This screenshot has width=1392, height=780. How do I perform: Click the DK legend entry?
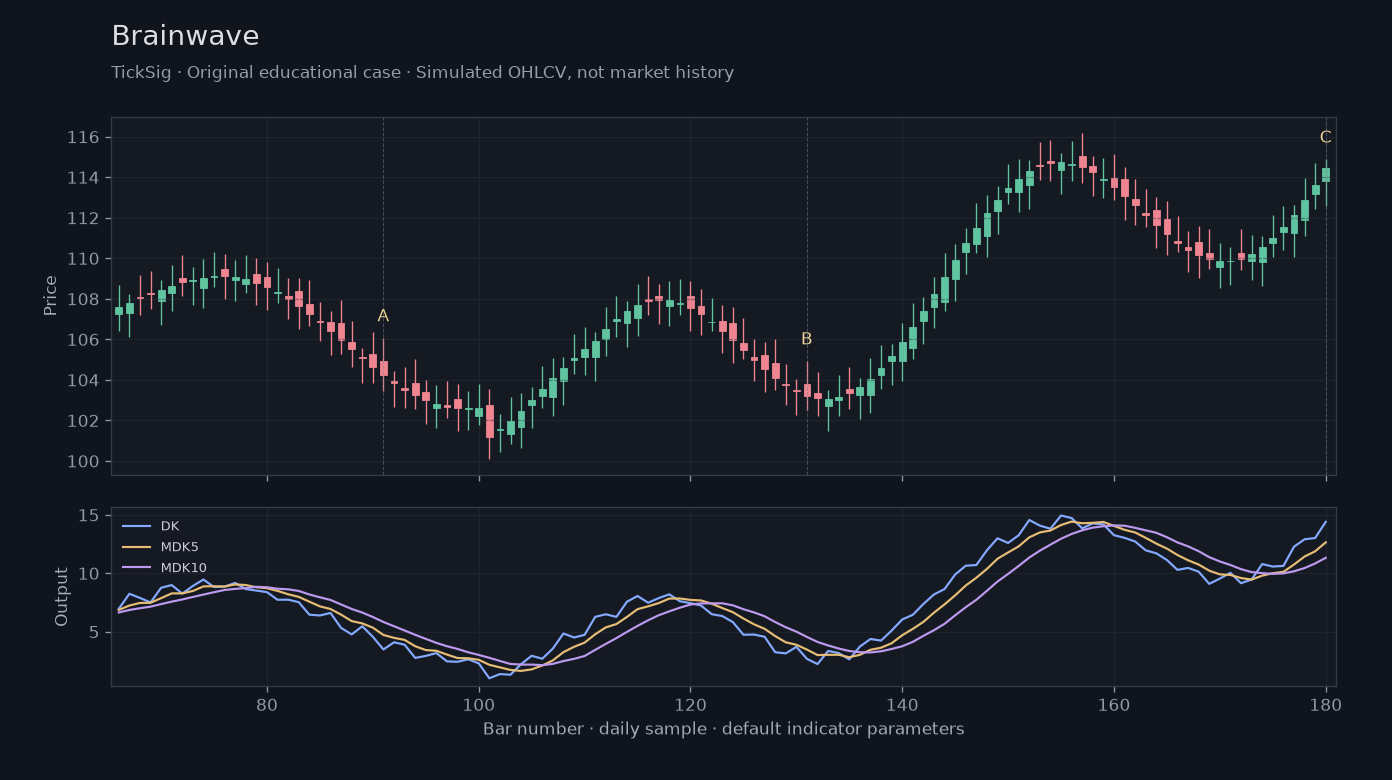pyautogui.click(x=150, y=526)
